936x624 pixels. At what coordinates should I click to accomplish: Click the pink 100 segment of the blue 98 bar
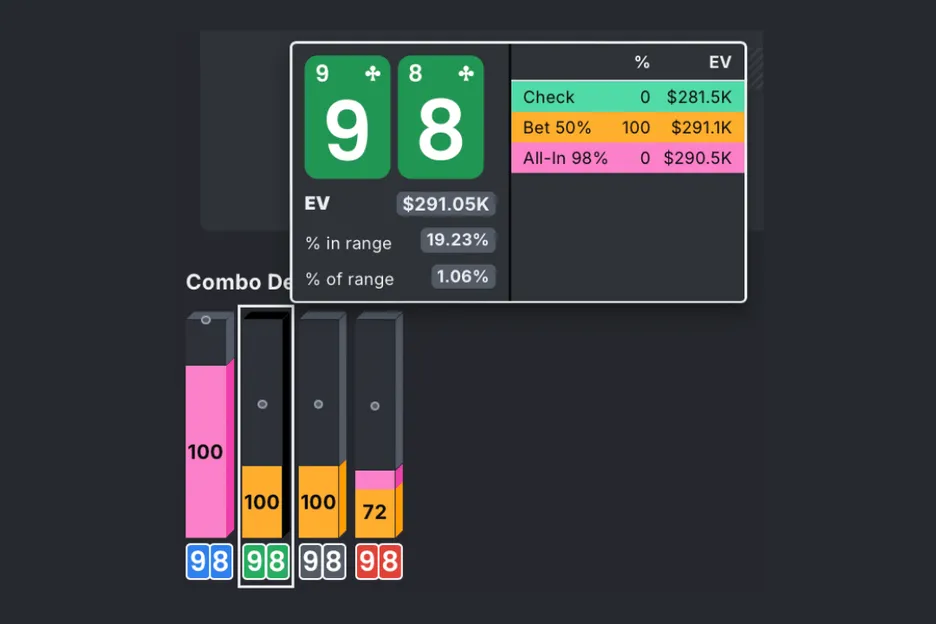pyautogui.click(x=206, y=452)
